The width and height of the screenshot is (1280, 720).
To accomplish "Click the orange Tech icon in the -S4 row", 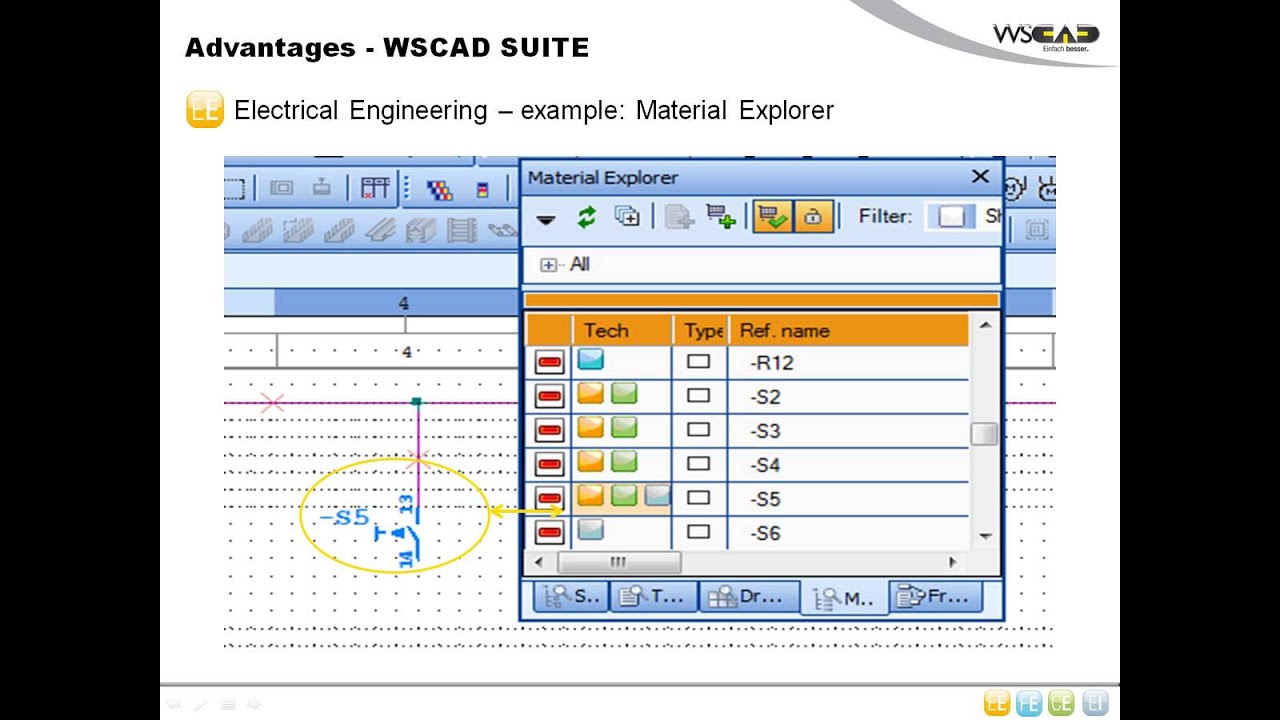I will pos(591,462).
